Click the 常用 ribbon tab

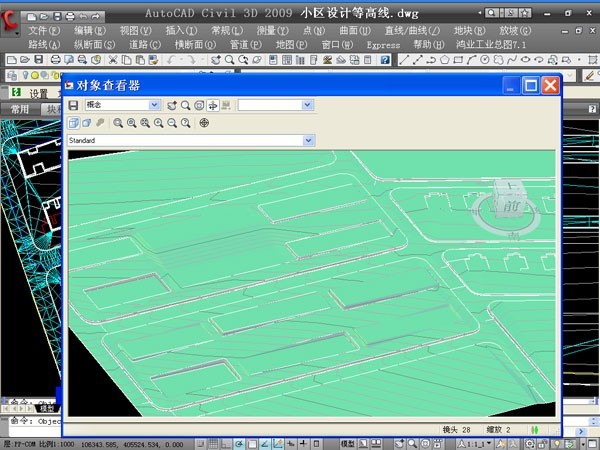click(17, 109)
